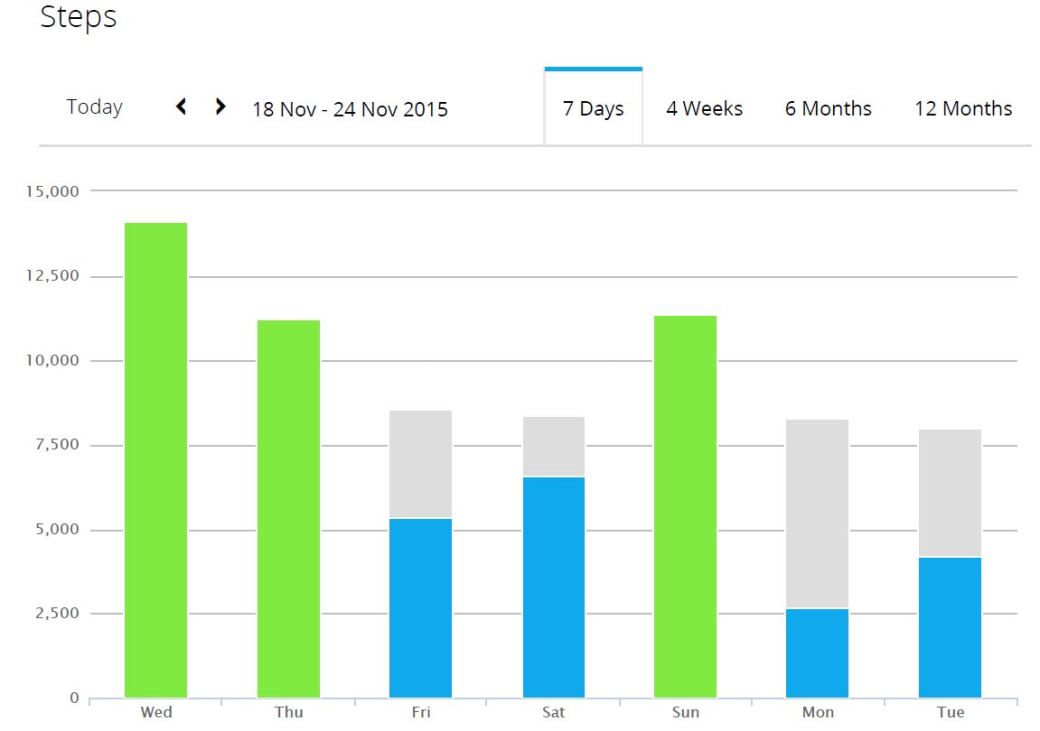1040x731 pixels.
Task: Click the Today link
Action: pos(94,106)
